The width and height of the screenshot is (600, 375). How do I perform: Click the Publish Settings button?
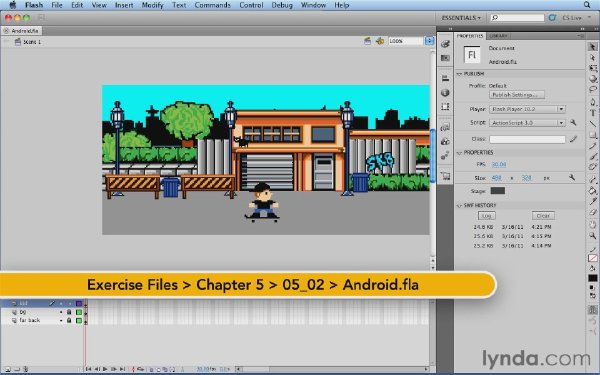coord(517,95)
